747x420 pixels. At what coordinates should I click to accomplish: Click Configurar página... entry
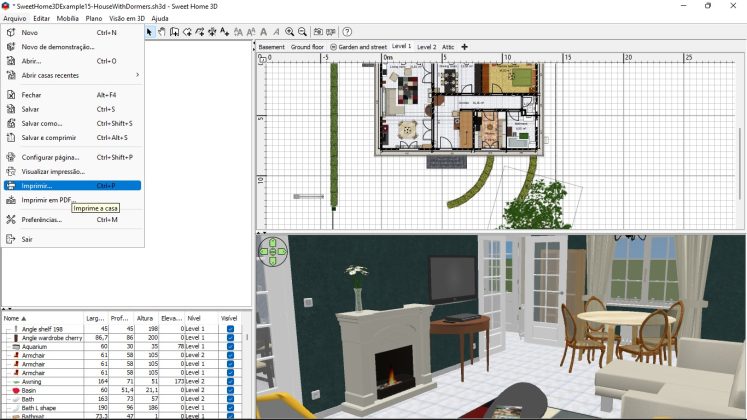tap(72, 157)
